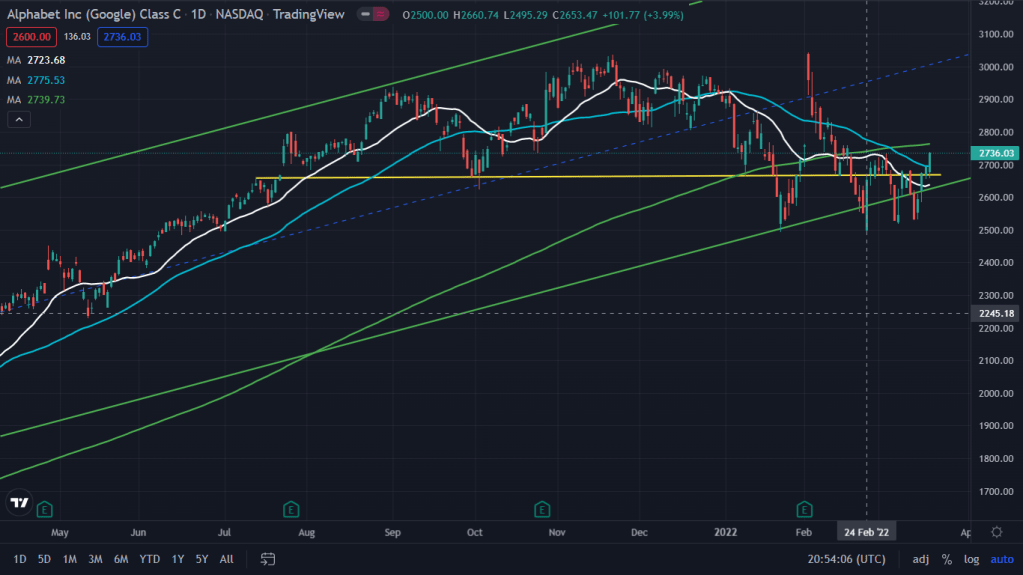The image size is (1023, 575).
Task: Select the 1D time range
Action: [20, 558]
